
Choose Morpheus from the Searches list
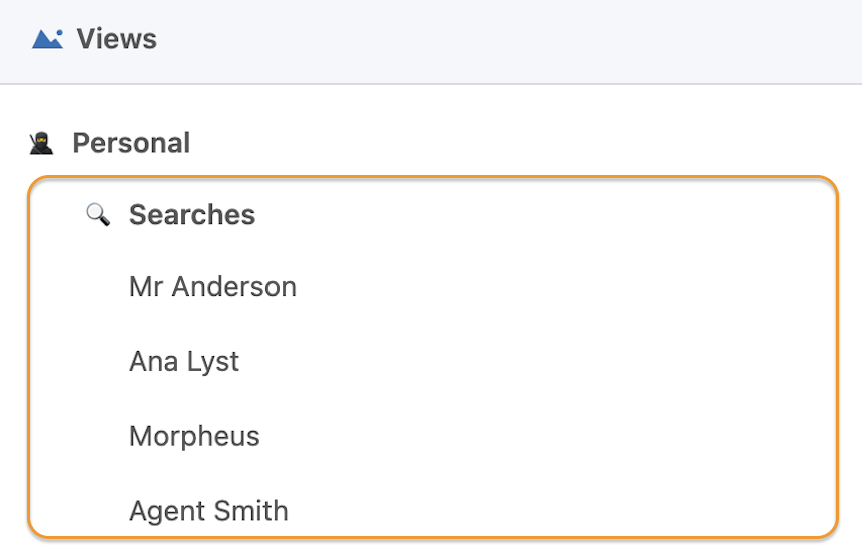tap(194, 437)
